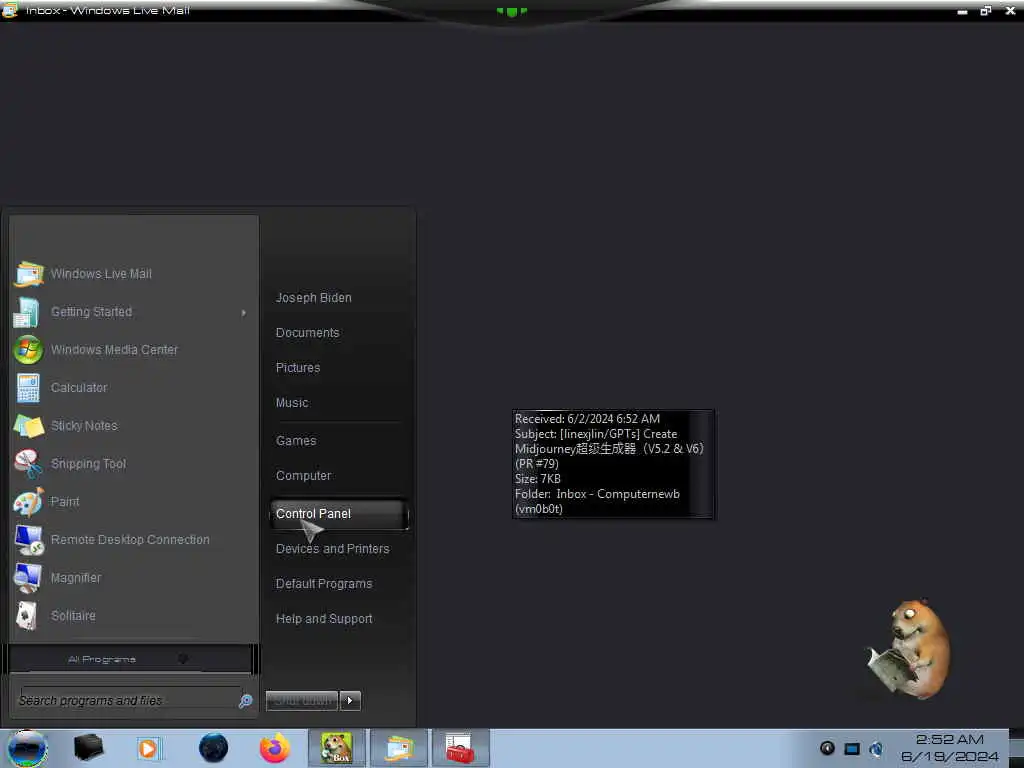Image resolution: width=1024 pixels, height=768 pixels.
Task: Expand shutdown options arrow button
Action: click(350, 701)
